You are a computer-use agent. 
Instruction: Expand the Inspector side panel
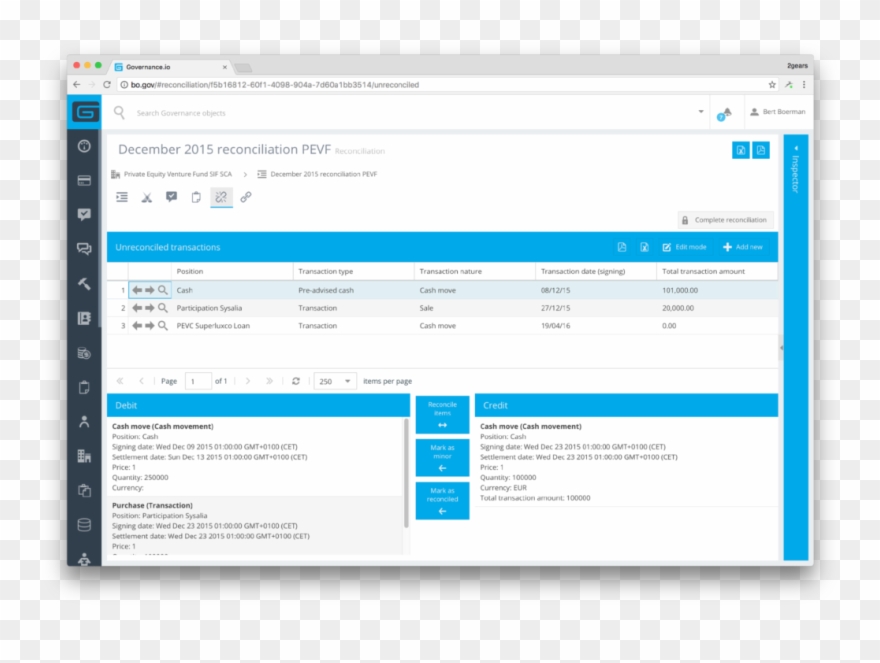pyautogui.click(x=795, y=150)
